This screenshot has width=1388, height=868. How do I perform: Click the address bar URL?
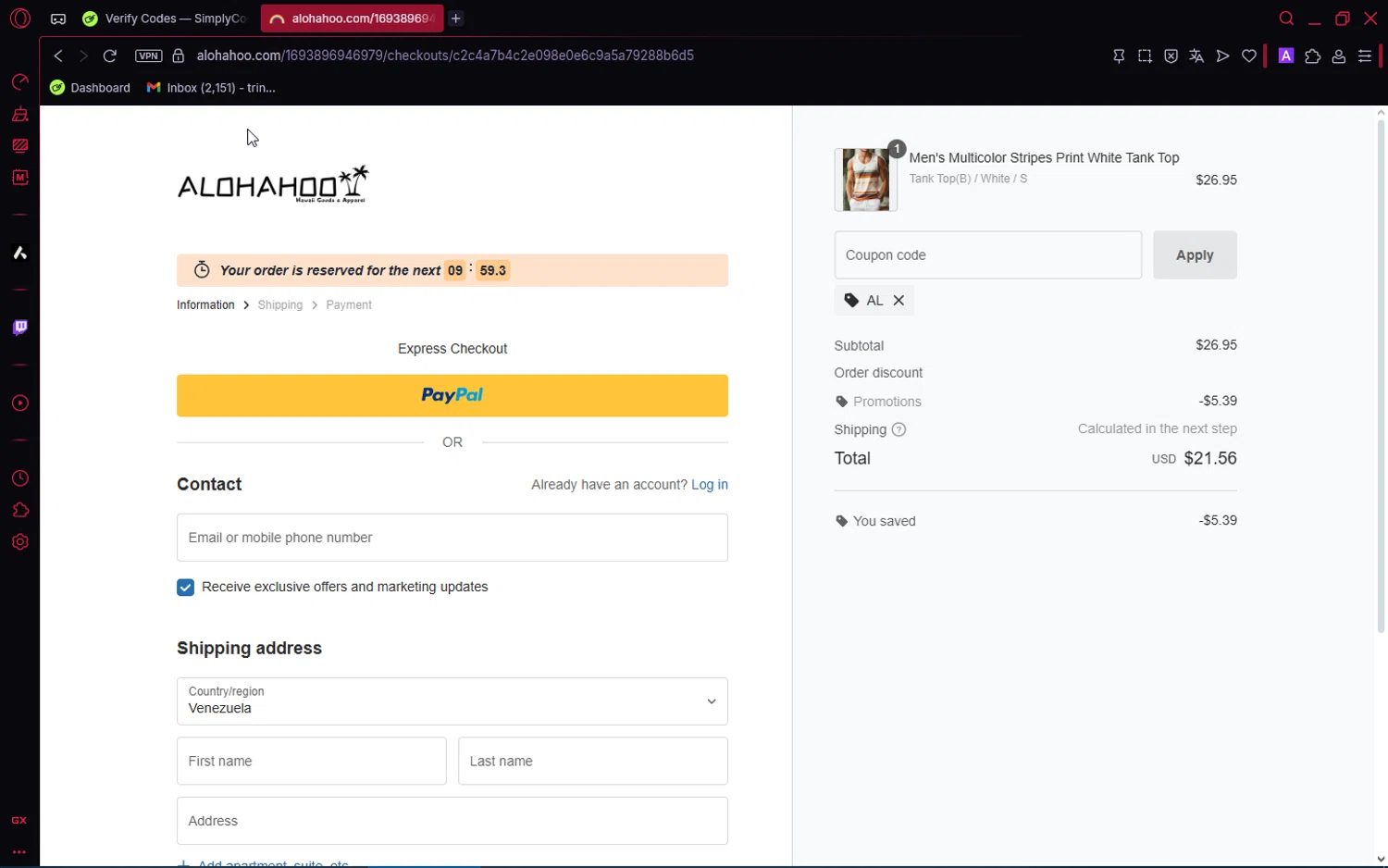click(445, 56)
